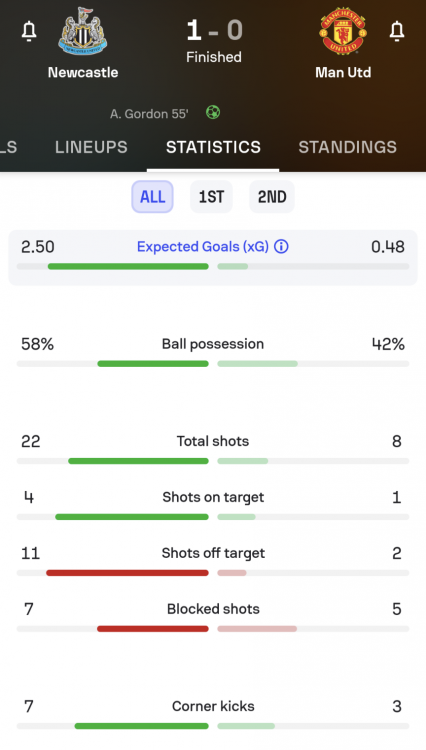Switch to the STANDINGS tab
Screen dimensions: 426x750
coord(348,147)
